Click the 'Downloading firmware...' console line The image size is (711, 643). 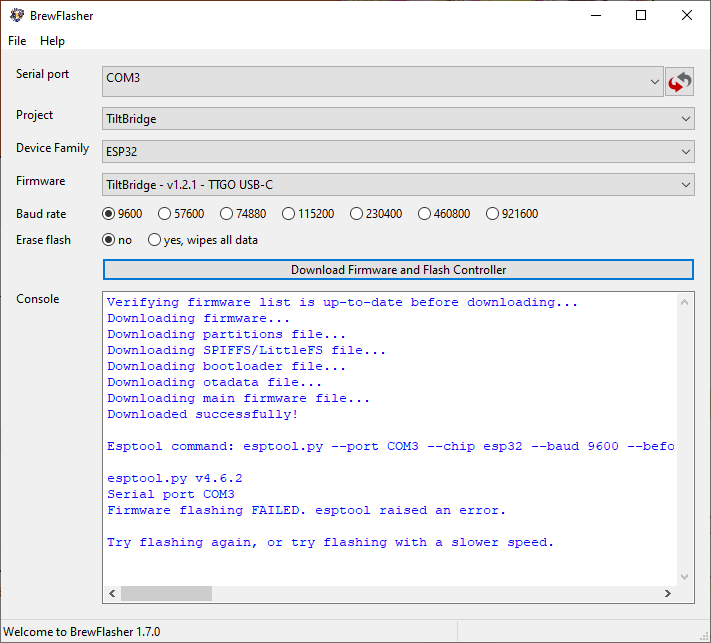(198, 318)
